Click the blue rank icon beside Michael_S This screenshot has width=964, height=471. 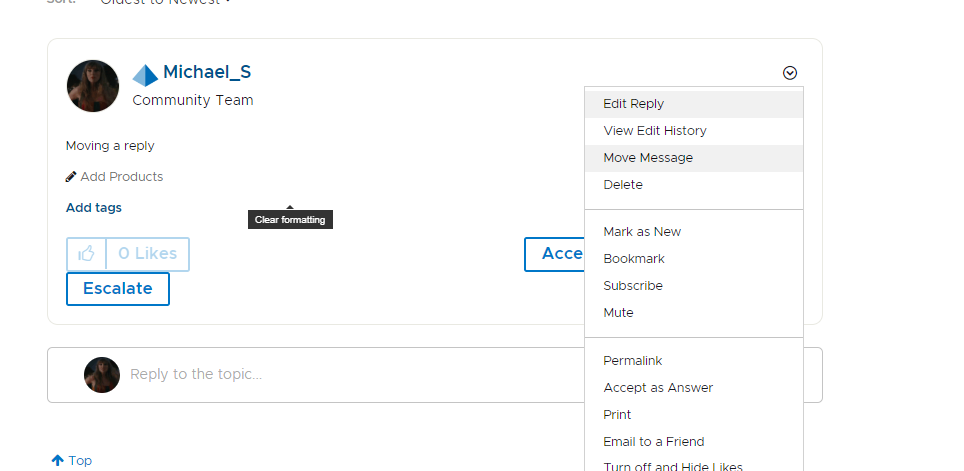click(x=146, y=75)
